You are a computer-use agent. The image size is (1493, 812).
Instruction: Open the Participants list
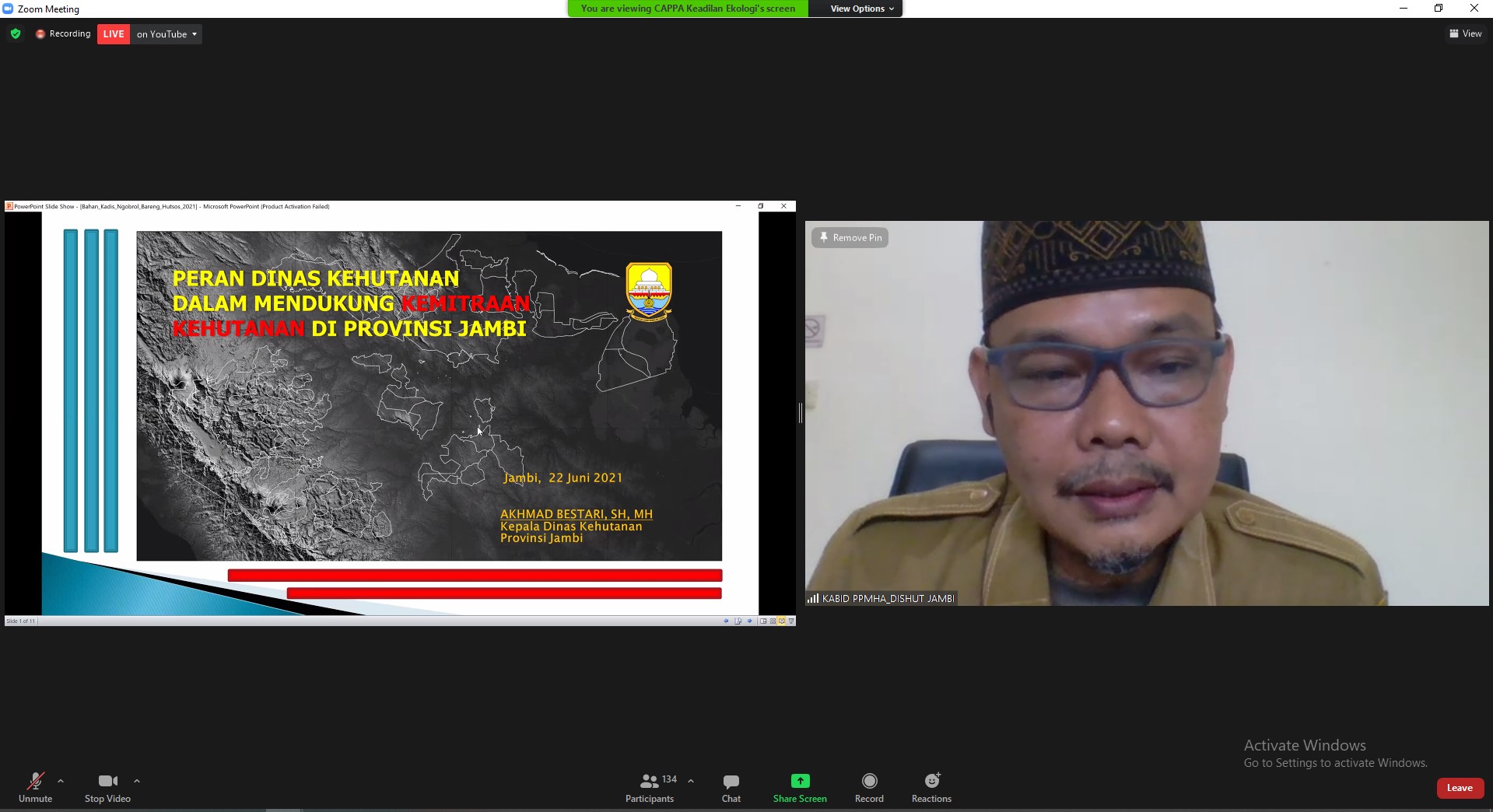pyautogui.click(x=650, y=787)
